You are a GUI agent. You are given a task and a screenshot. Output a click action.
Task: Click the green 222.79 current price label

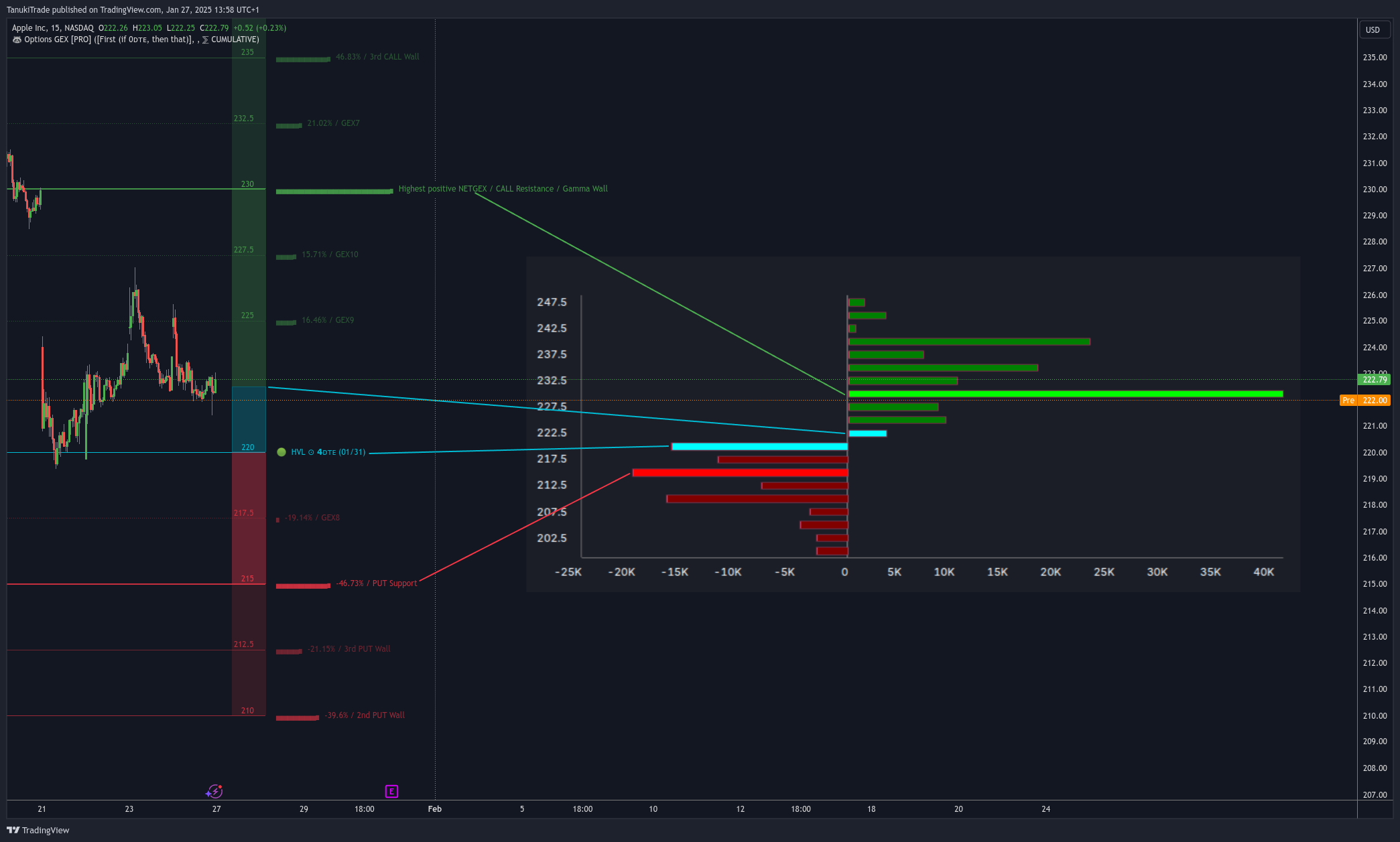1374,380
